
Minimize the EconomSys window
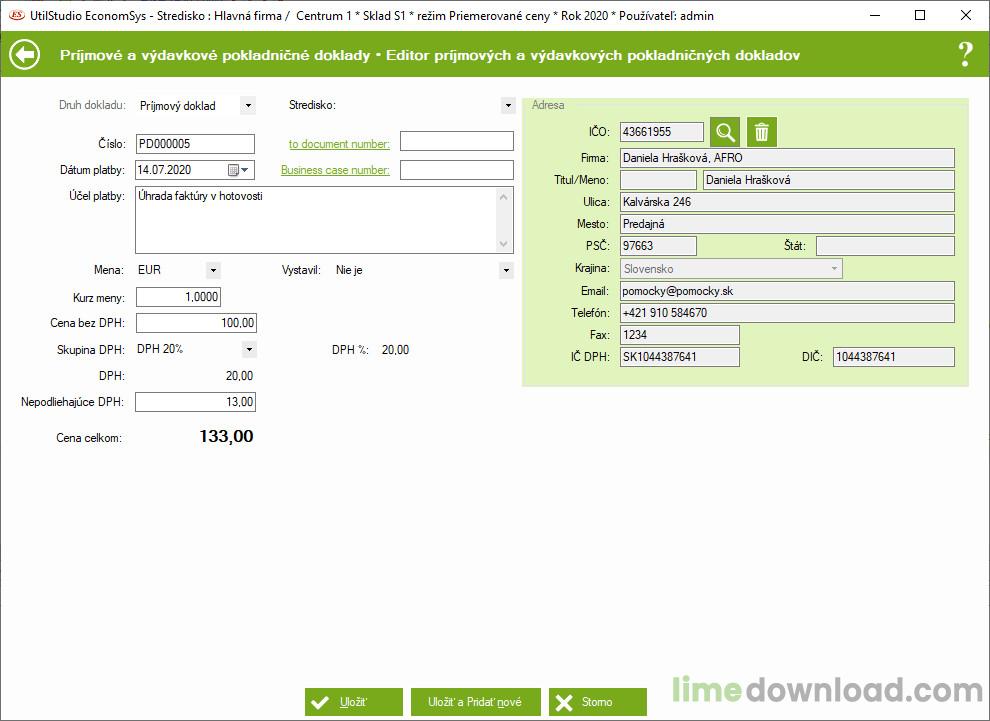(x=875, y=15)
